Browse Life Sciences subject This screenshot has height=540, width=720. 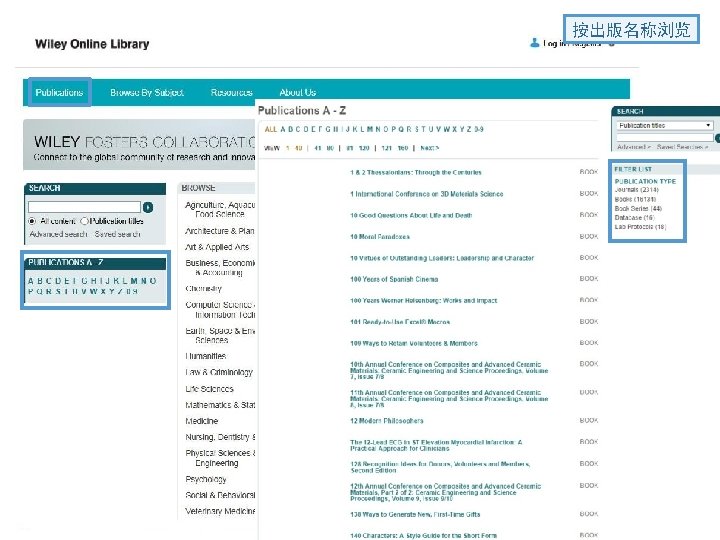click(209, 389)
